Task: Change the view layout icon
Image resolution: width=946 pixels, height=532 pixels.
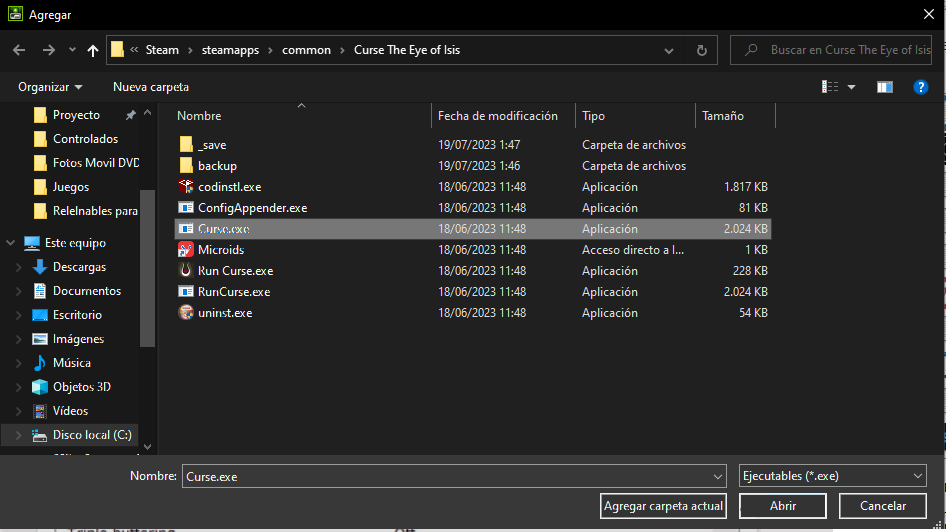Action: (830, 87)
